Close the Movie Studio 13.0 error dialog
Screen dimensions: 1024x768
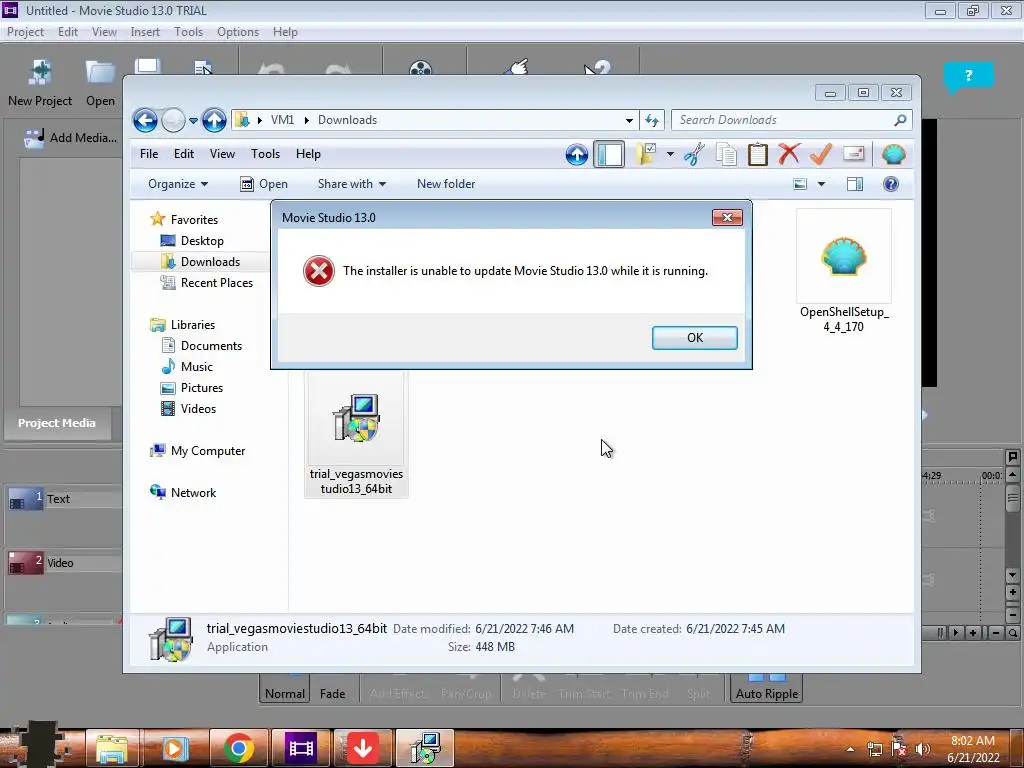point(727,217)
